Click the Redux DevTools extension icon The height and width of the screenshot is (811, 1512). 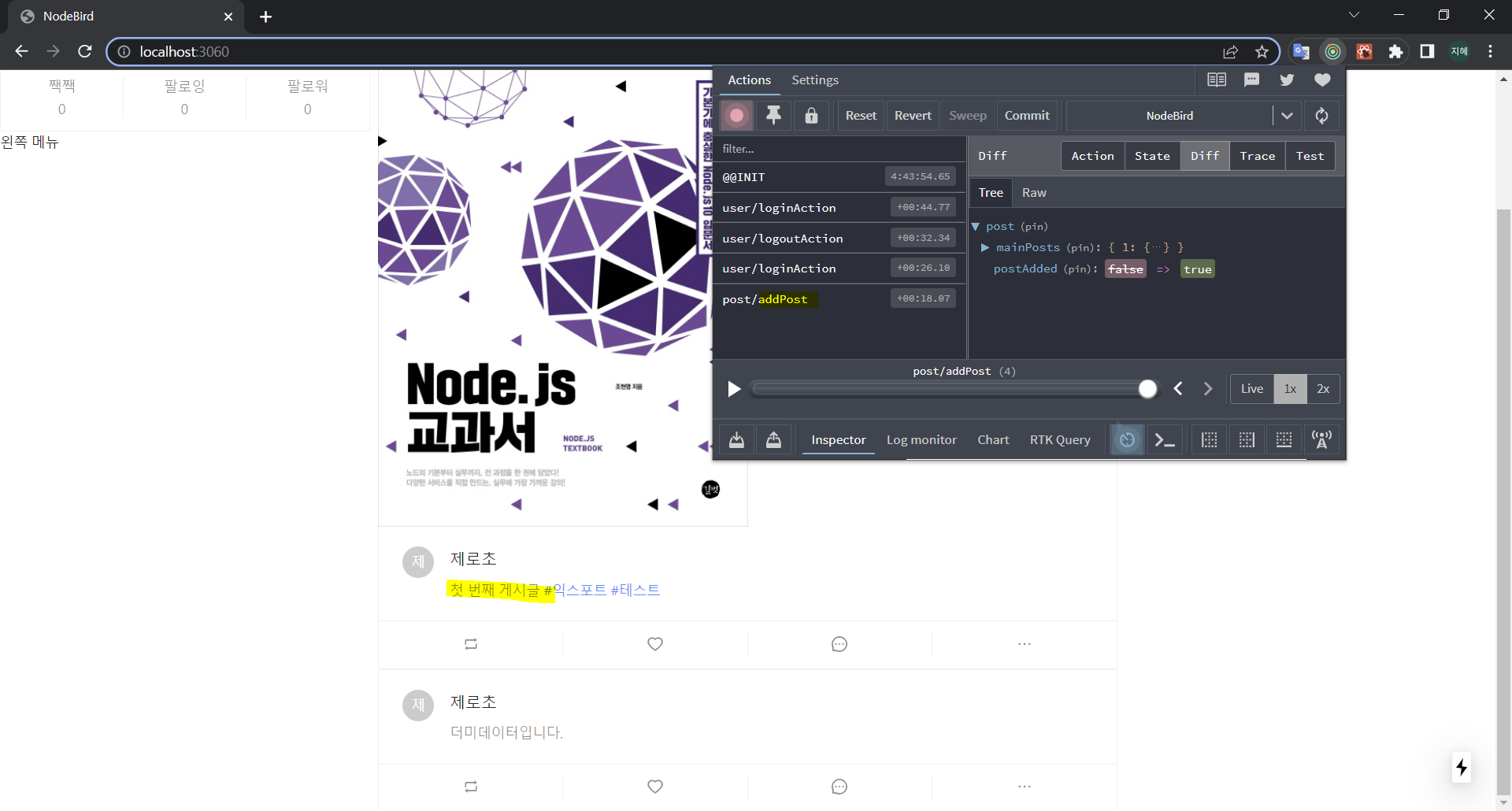click(1332, 52)
